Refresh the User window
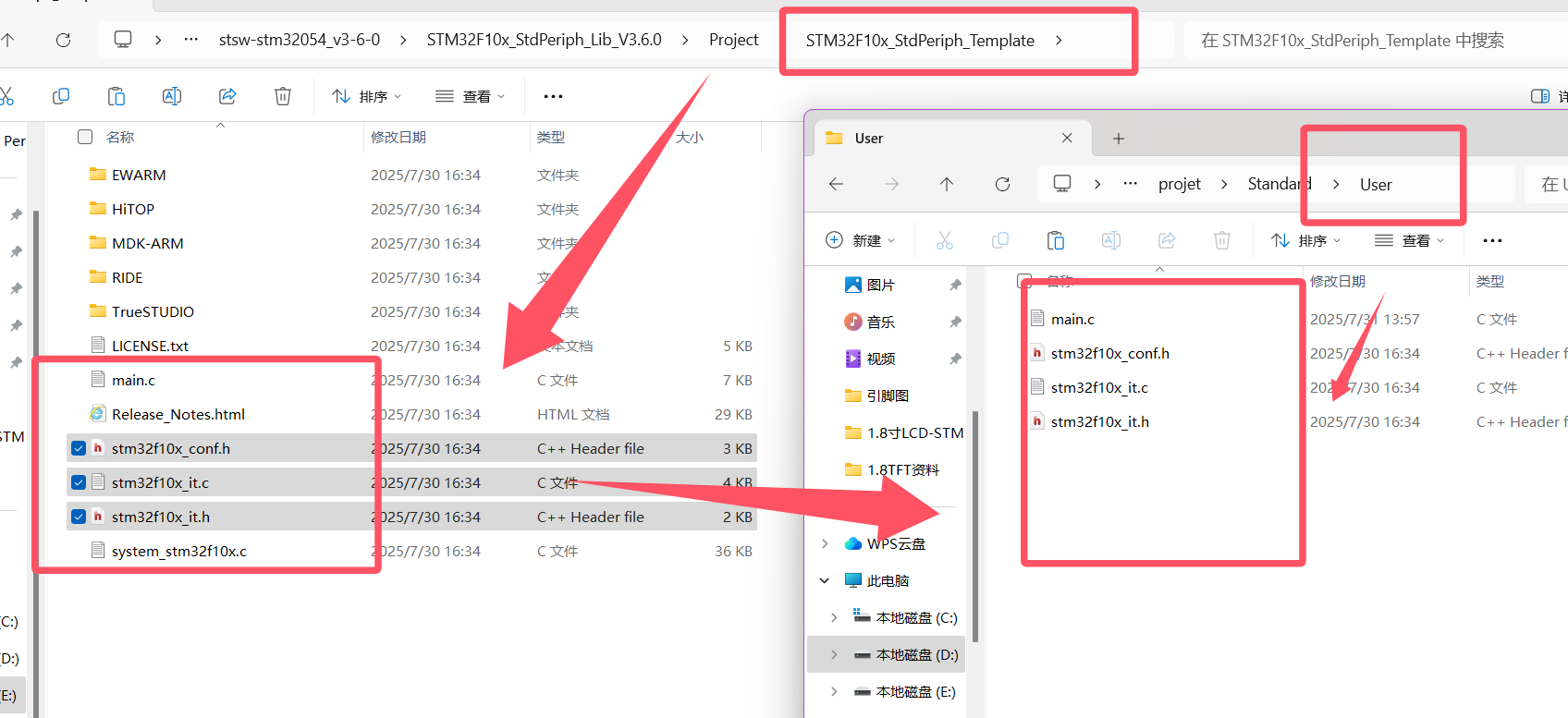 pyautogui.click(x=1002, y=184)
